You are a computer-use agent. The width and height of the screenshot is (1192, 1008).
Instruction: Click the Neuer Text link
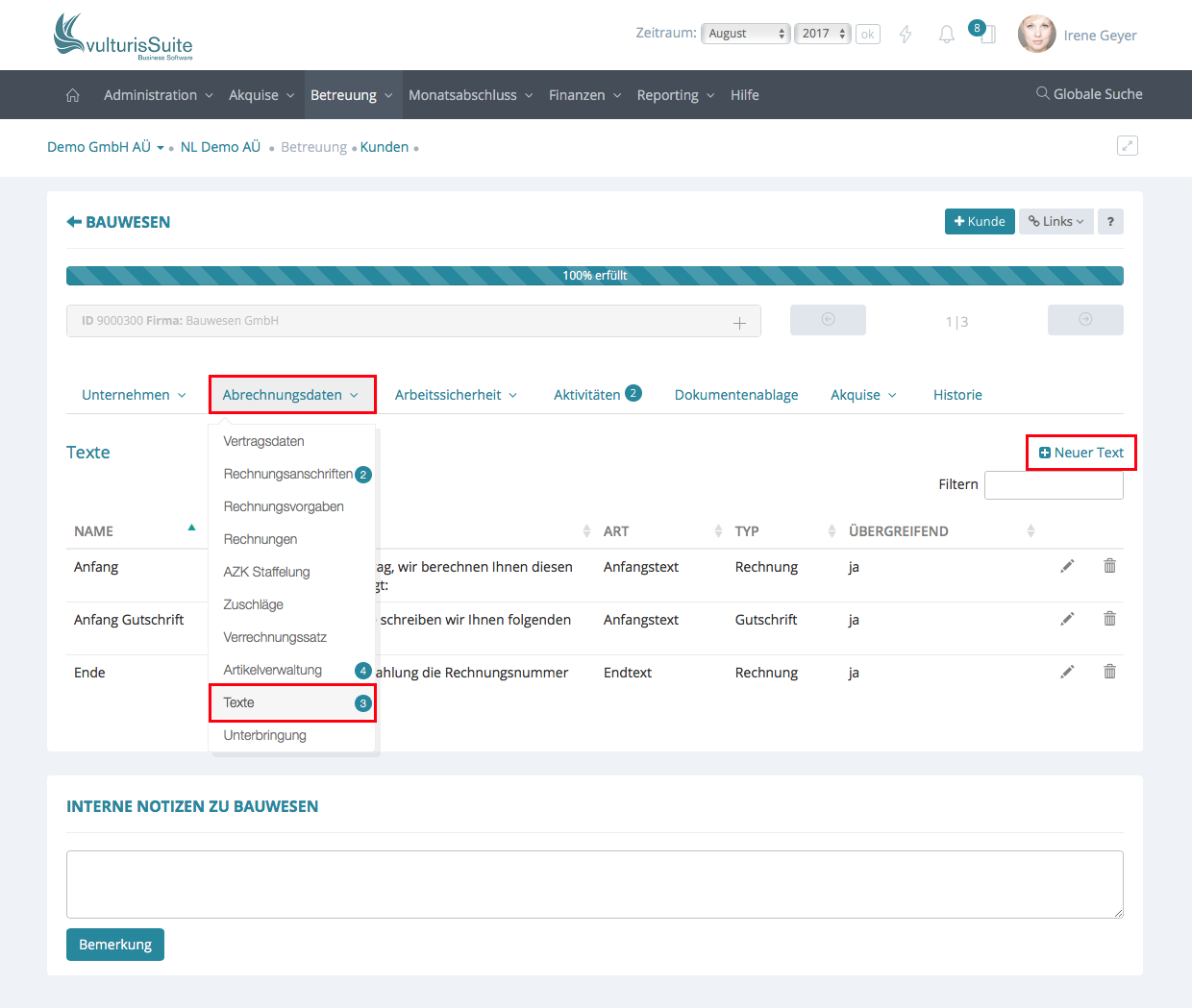click(1081, 453)
